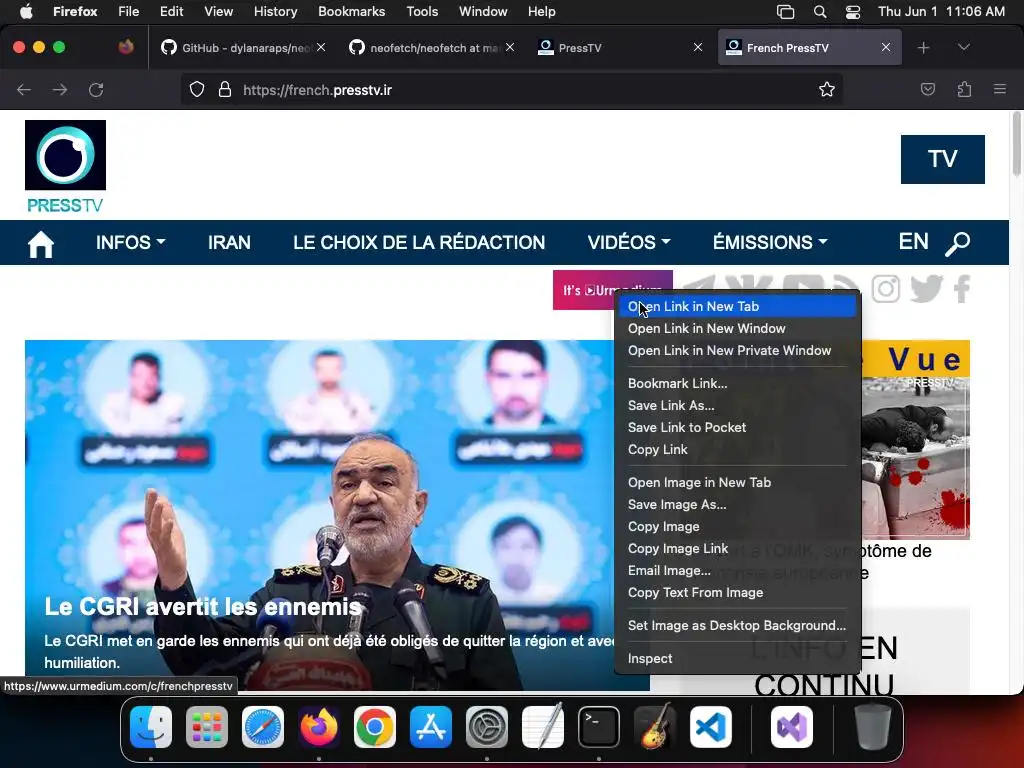The height and width of the screenshot is (768, 1024).
Task: Open GarageBand from the Dock
Action: coord(655,727)
